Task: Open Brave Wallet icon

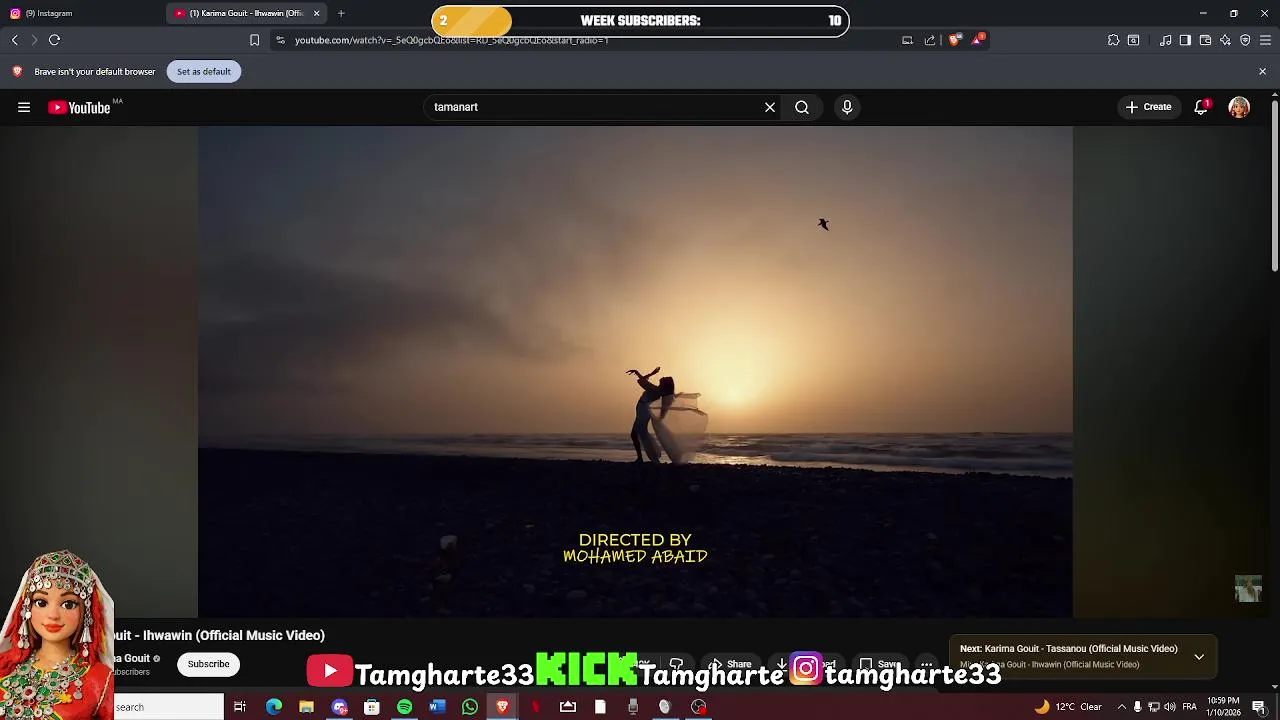Action: (1205, 40)
